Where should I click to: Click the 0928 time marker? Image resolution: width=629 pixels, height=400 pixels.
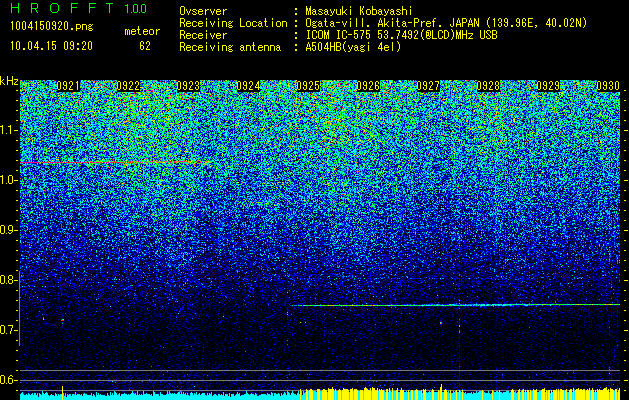(488, 86)
